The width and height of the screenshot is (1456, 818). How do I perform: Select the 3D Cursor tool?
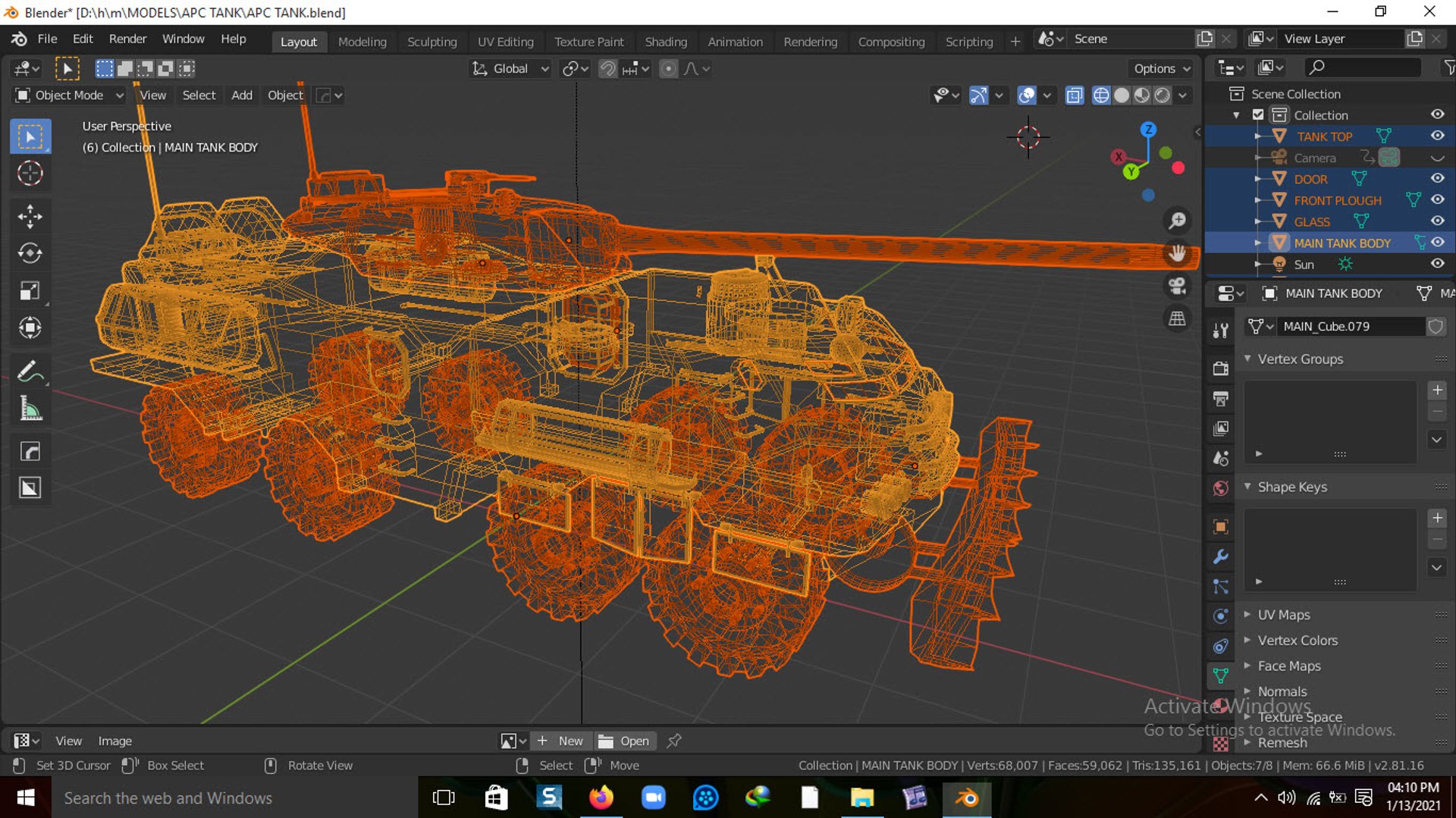coord(30,174)
